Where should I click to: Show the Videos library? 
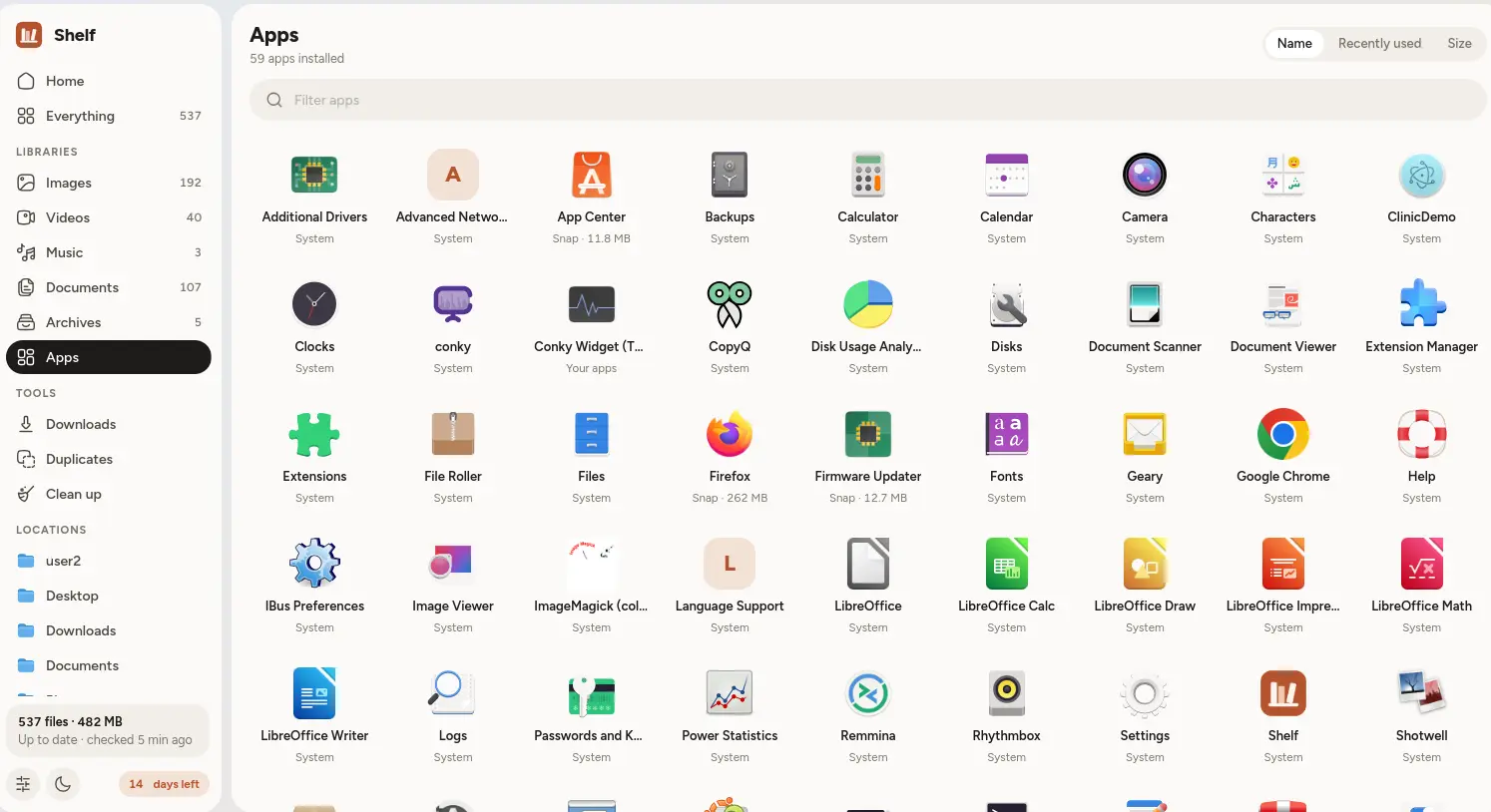(x=109, y=217)
